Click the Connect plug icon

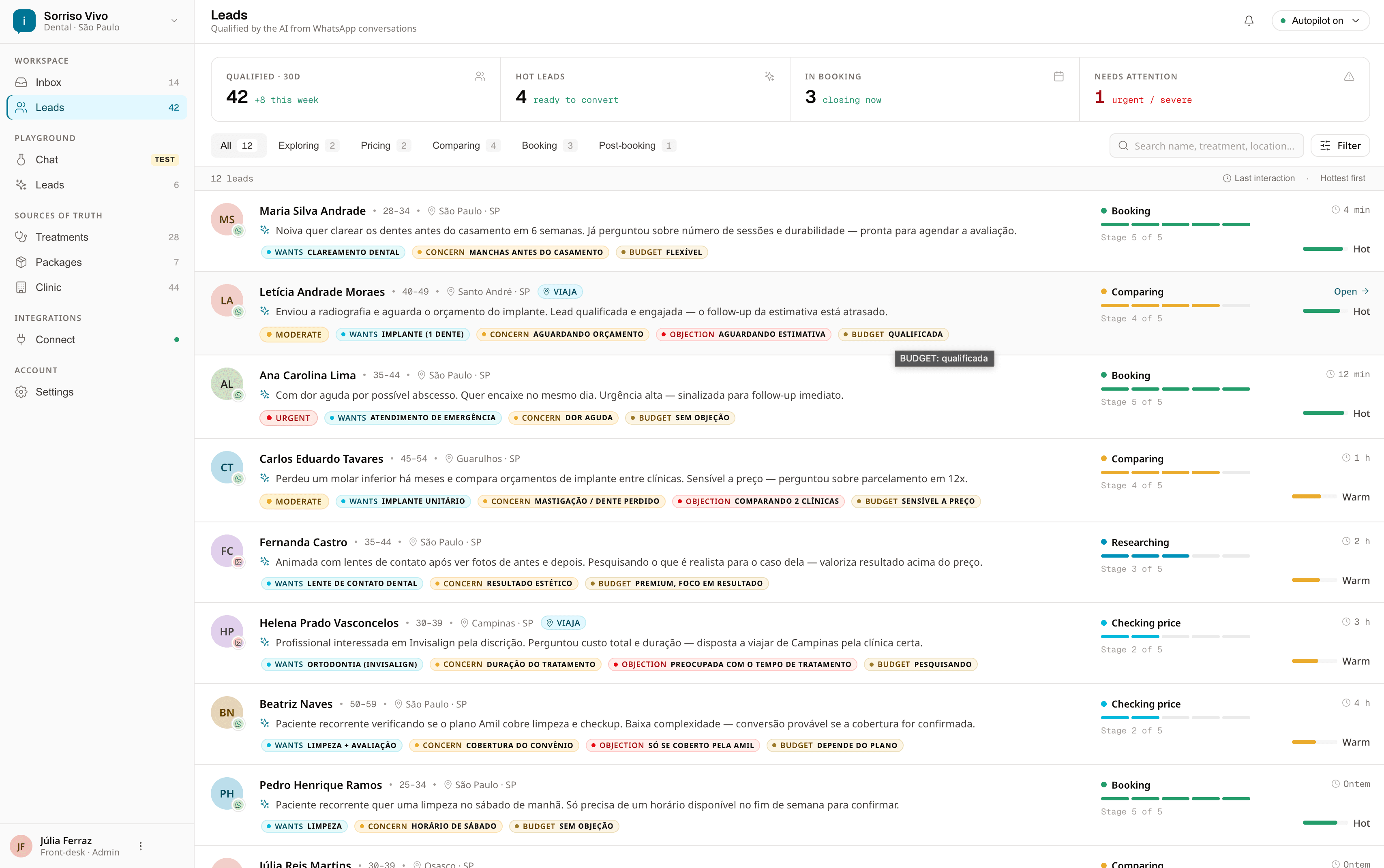coord(21,339)
